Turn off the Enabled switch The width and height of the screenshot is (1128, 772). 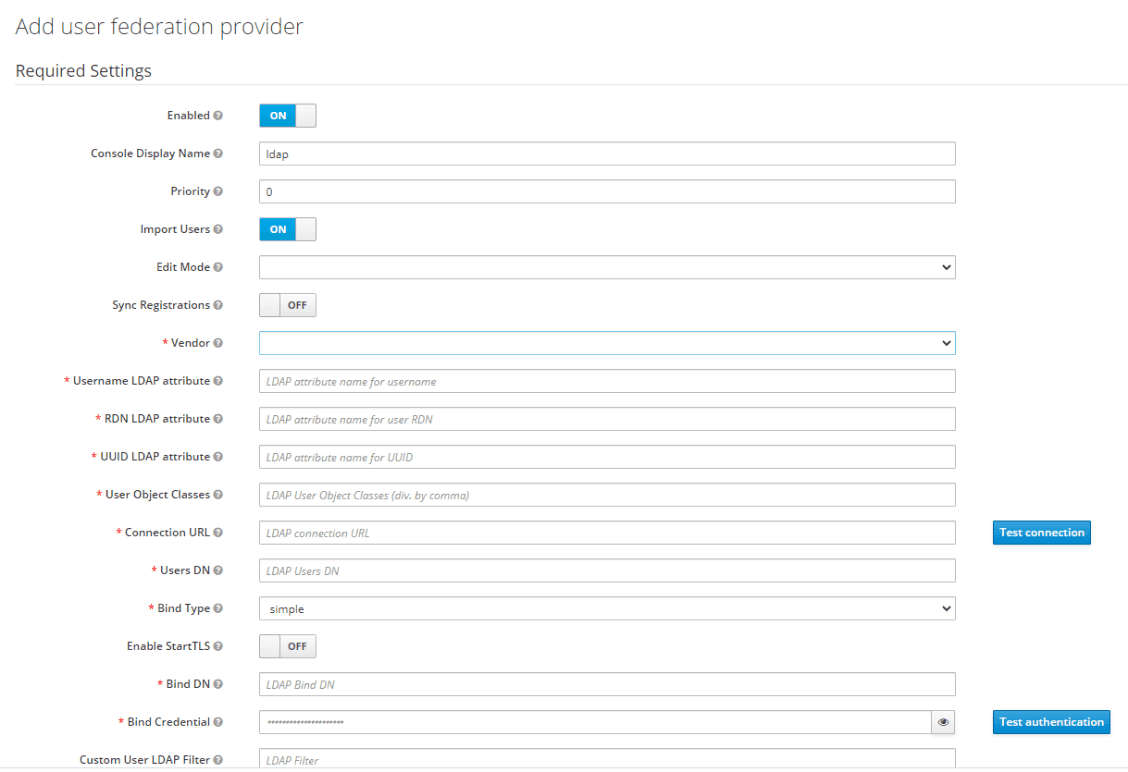tap(287, 115)
